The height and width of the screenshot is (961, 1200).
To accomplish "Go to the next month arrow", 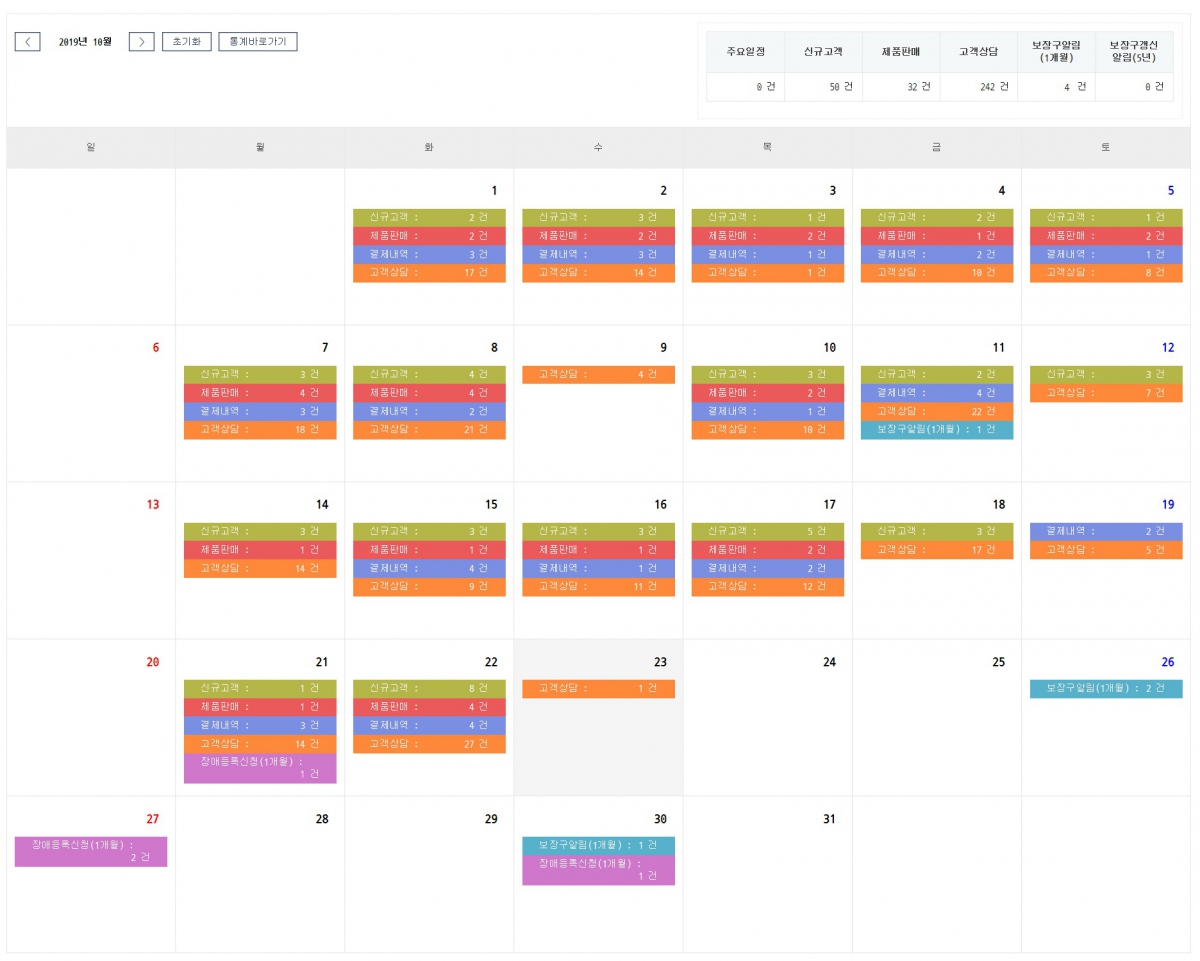I will point(141,42).
